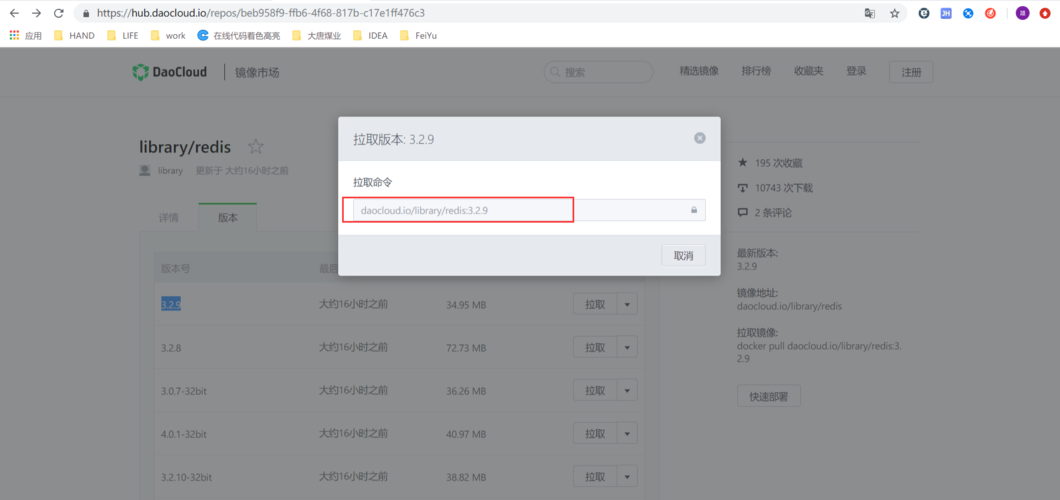Image resolution: width=1060 pixels, height=500 pixels.
Task: Open the JH browser extension
Action: (x=946, y=13)
